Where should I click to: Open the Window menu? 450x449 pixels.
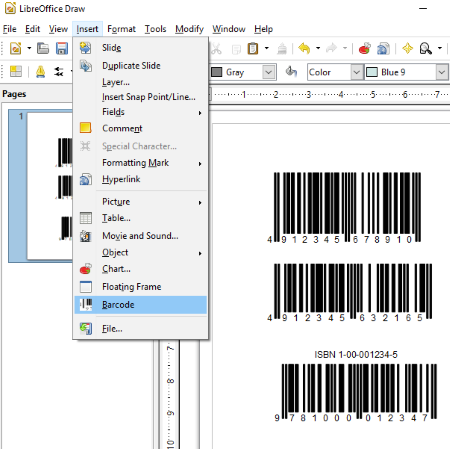(x=229, y=29)
